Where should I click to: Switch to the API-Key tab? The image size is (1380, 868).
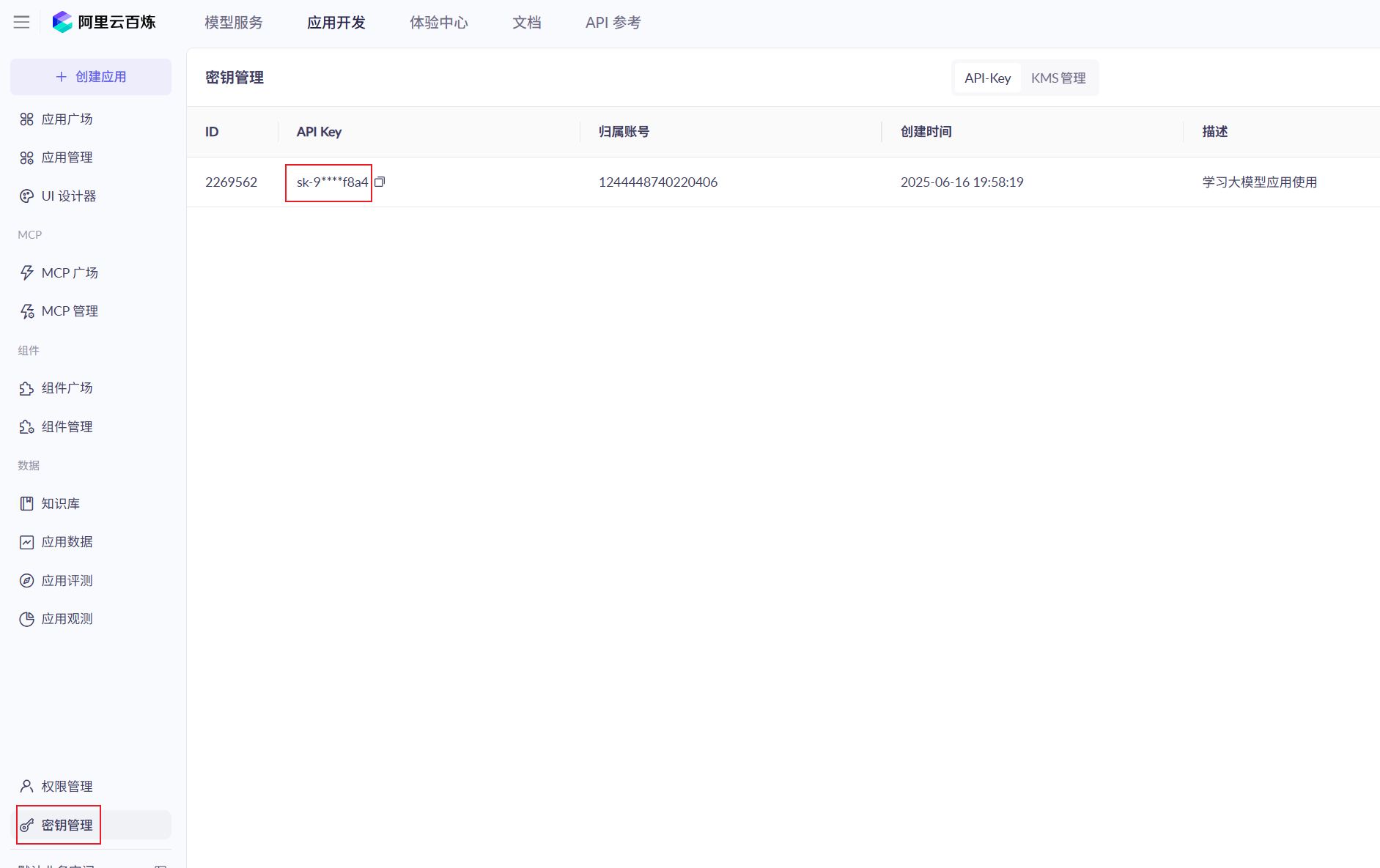pos(988,78)
